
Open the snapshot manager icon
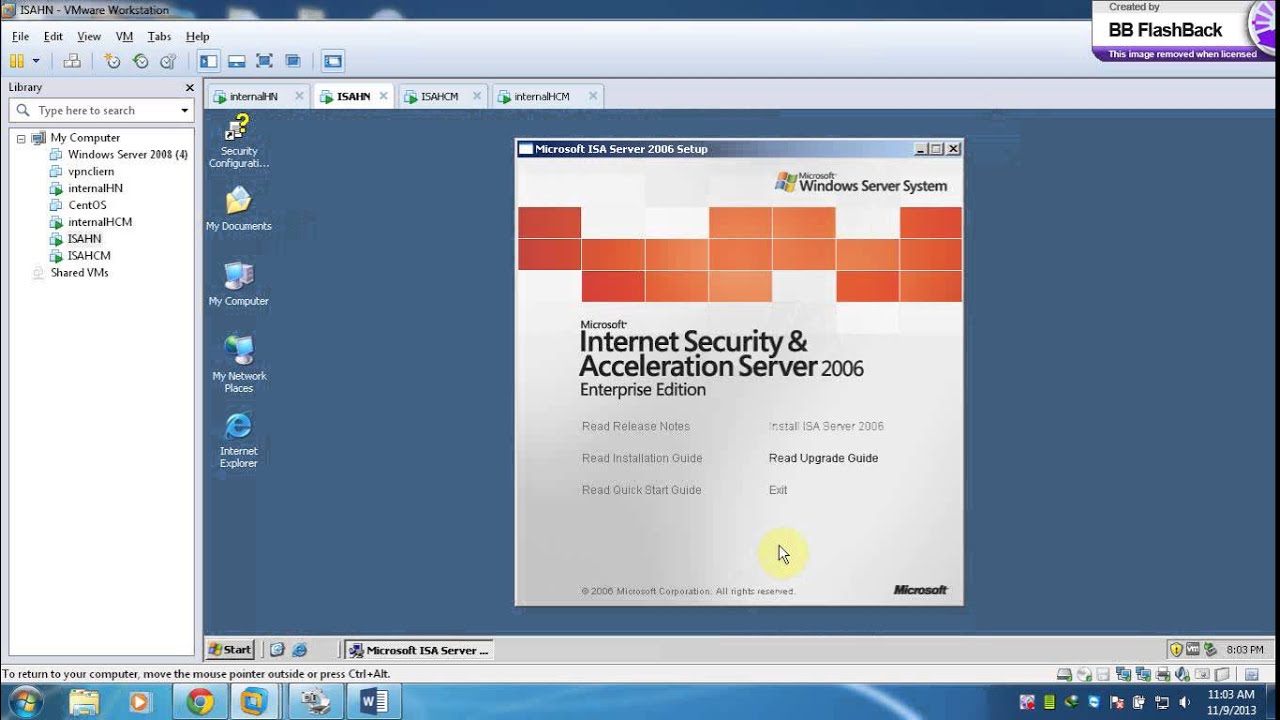click(168, 61)
